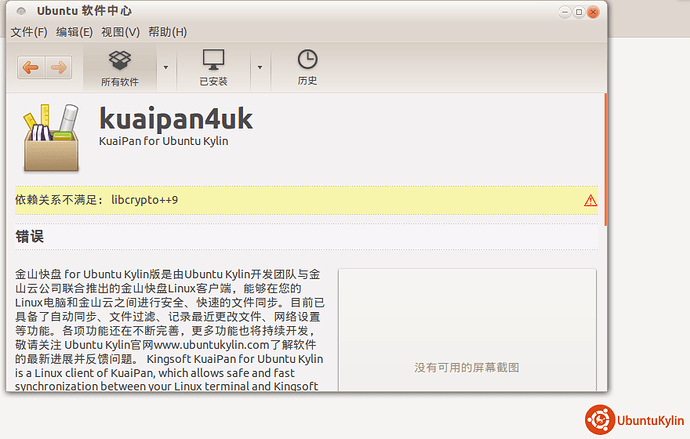Viewport: 690px width, 439px height.
Task: Click the www.ubuntukylin.com text in description
Action: (x=211, y=345)
